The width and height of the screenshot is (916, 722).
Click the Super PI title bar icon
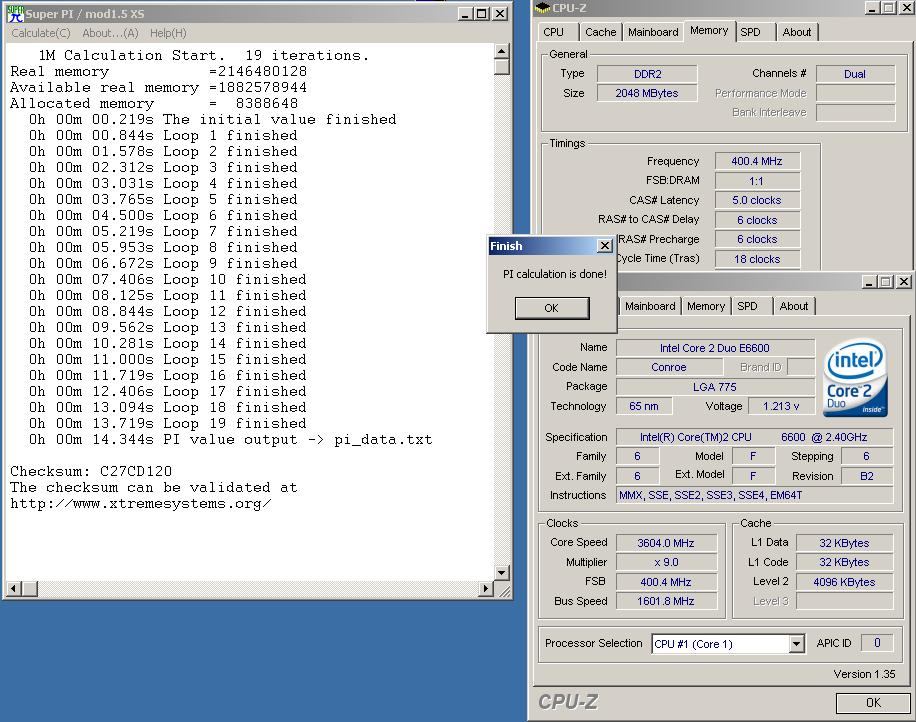[x=15, y=13]
